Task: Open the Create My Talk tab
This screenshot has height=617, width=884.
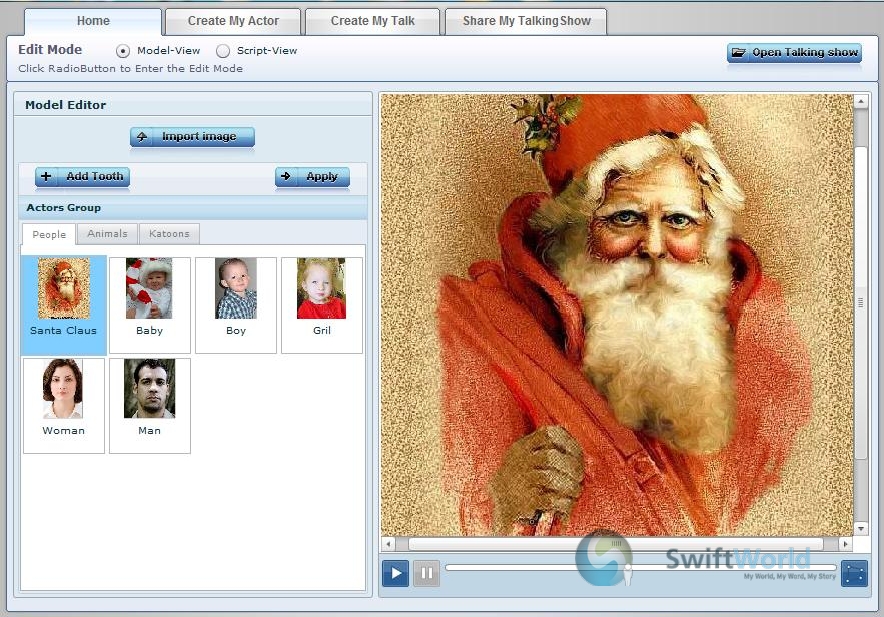Action: pos(372,21)
